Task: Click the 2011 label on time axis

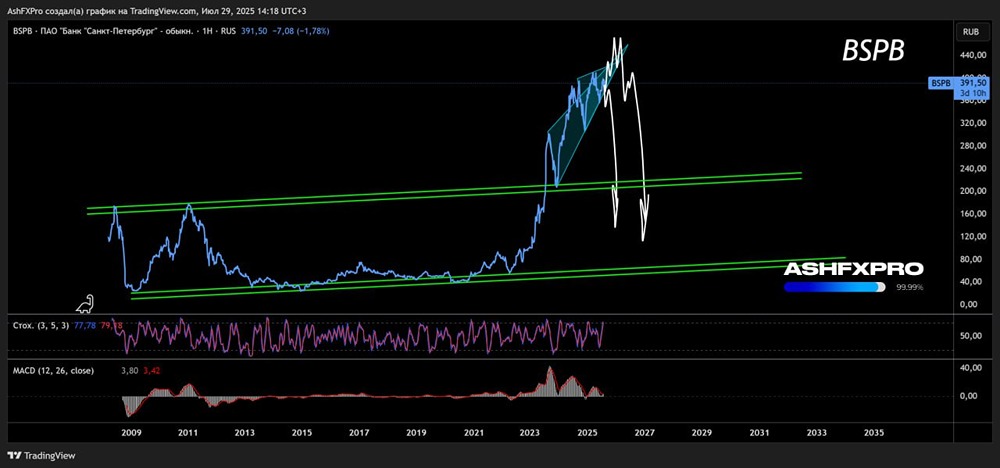Action: tap(187, 433)
